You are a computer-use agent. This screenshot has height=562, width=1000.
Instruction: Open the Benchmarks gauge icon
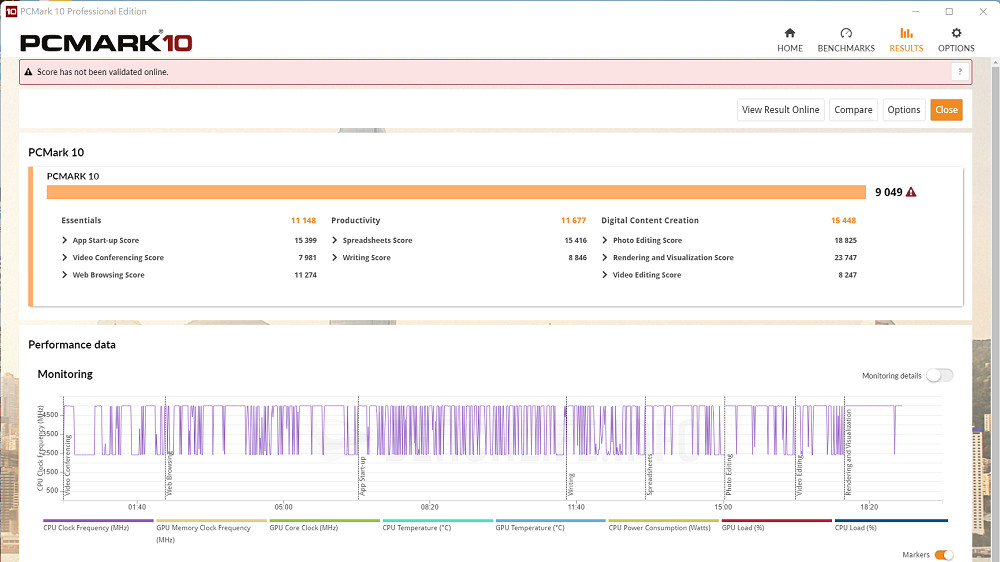pyautogui.click(x=846, y=34)
